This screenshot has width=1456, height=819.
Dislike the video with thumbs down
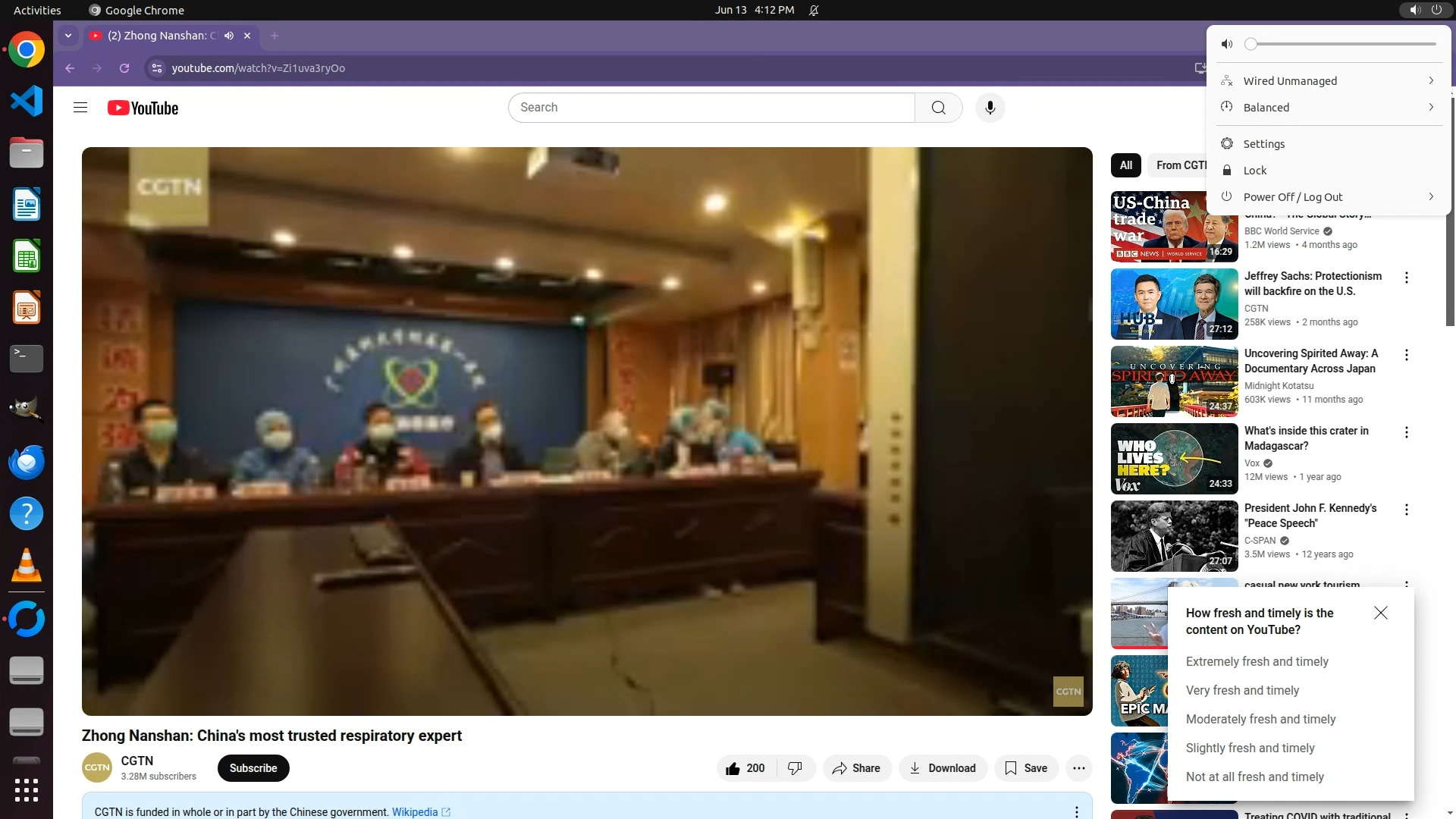pos(795,768)
